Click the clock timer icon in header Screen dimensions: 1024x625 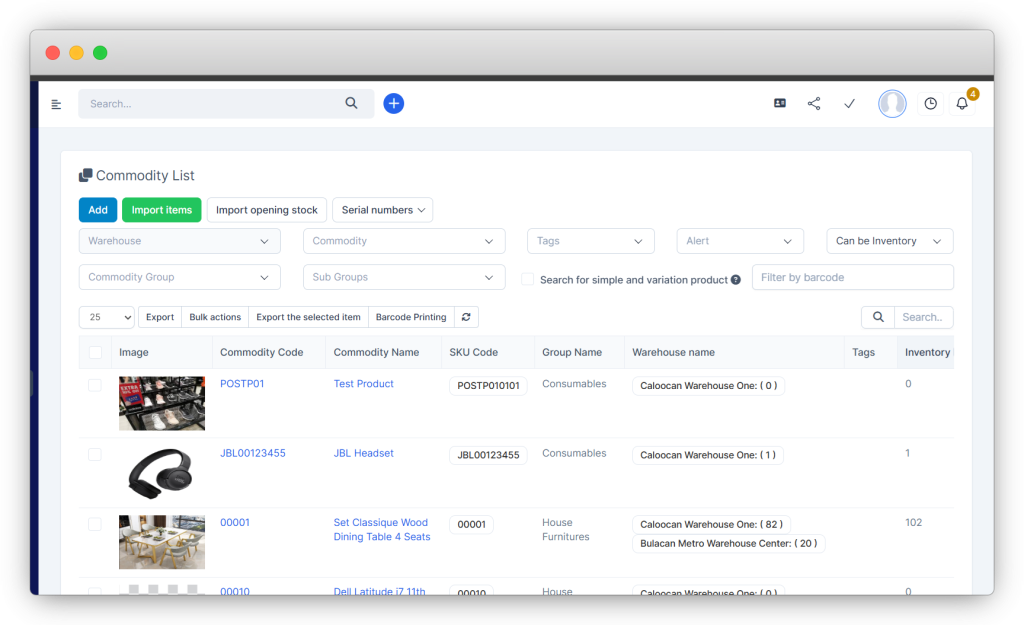point(930,104)
